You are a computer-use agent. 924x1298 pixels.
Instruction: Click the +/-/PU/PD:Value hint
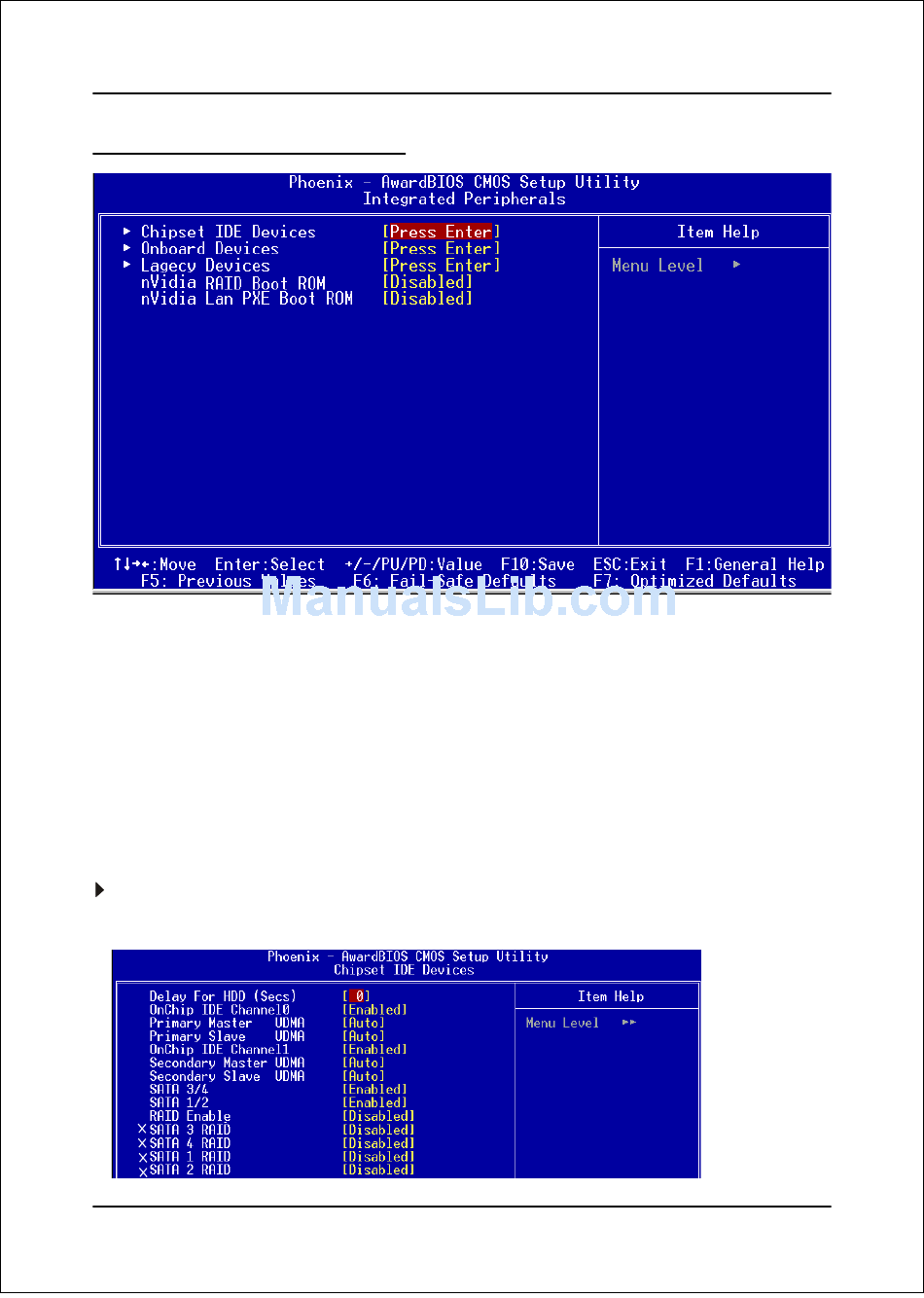pyautogui.click(x=413, y=564)
